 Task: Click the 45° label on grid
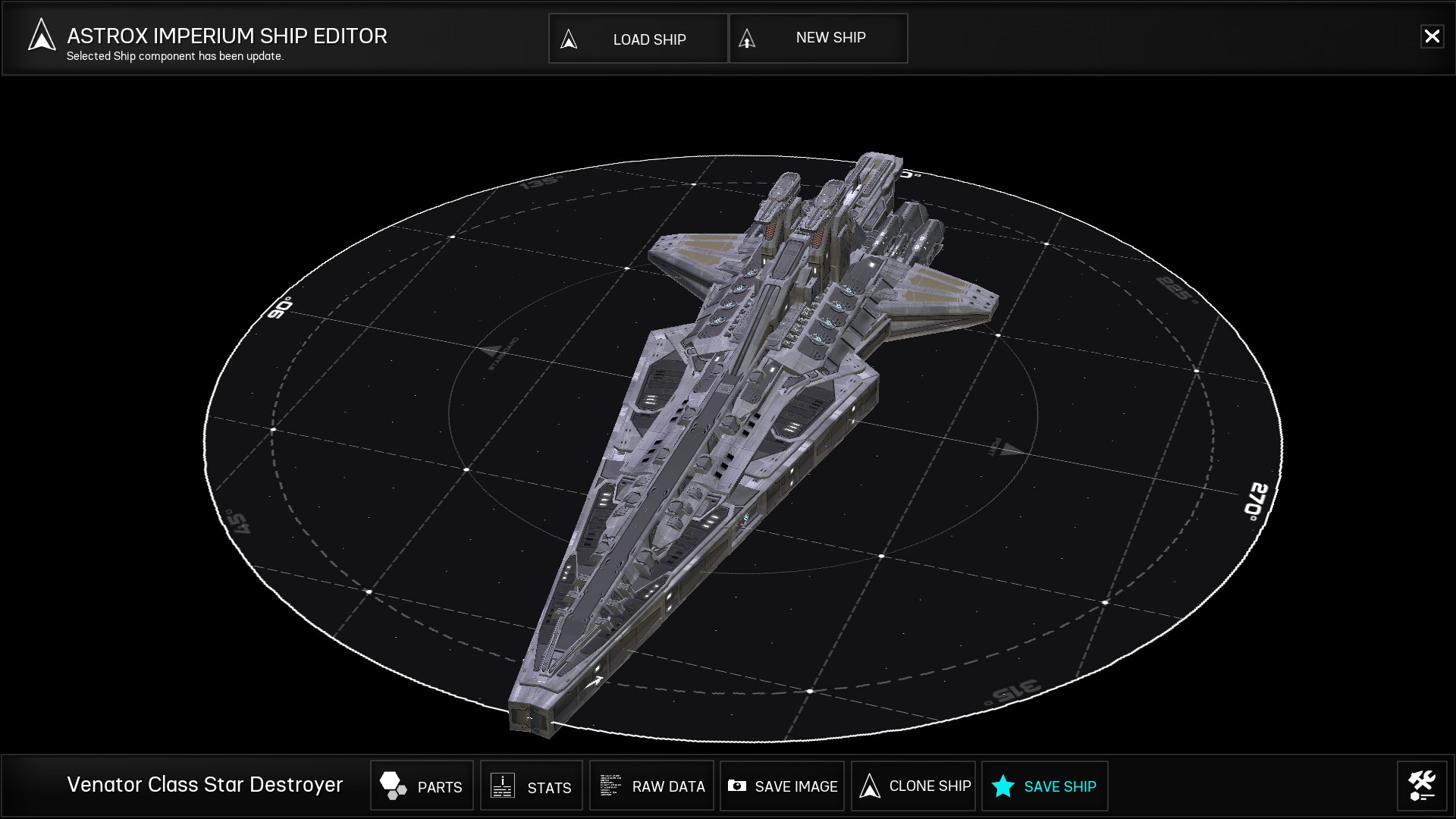point(237,522)
